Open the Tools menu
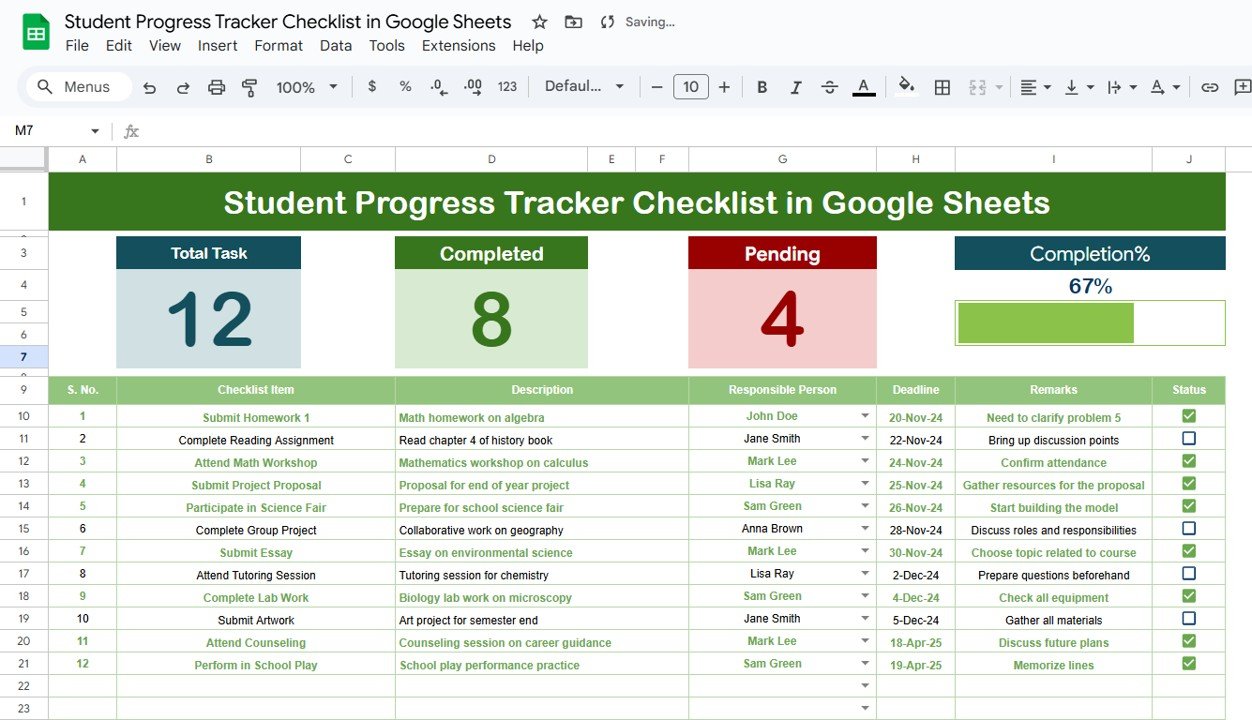Viewport: 1252px width, 720px height. point(387,46)
